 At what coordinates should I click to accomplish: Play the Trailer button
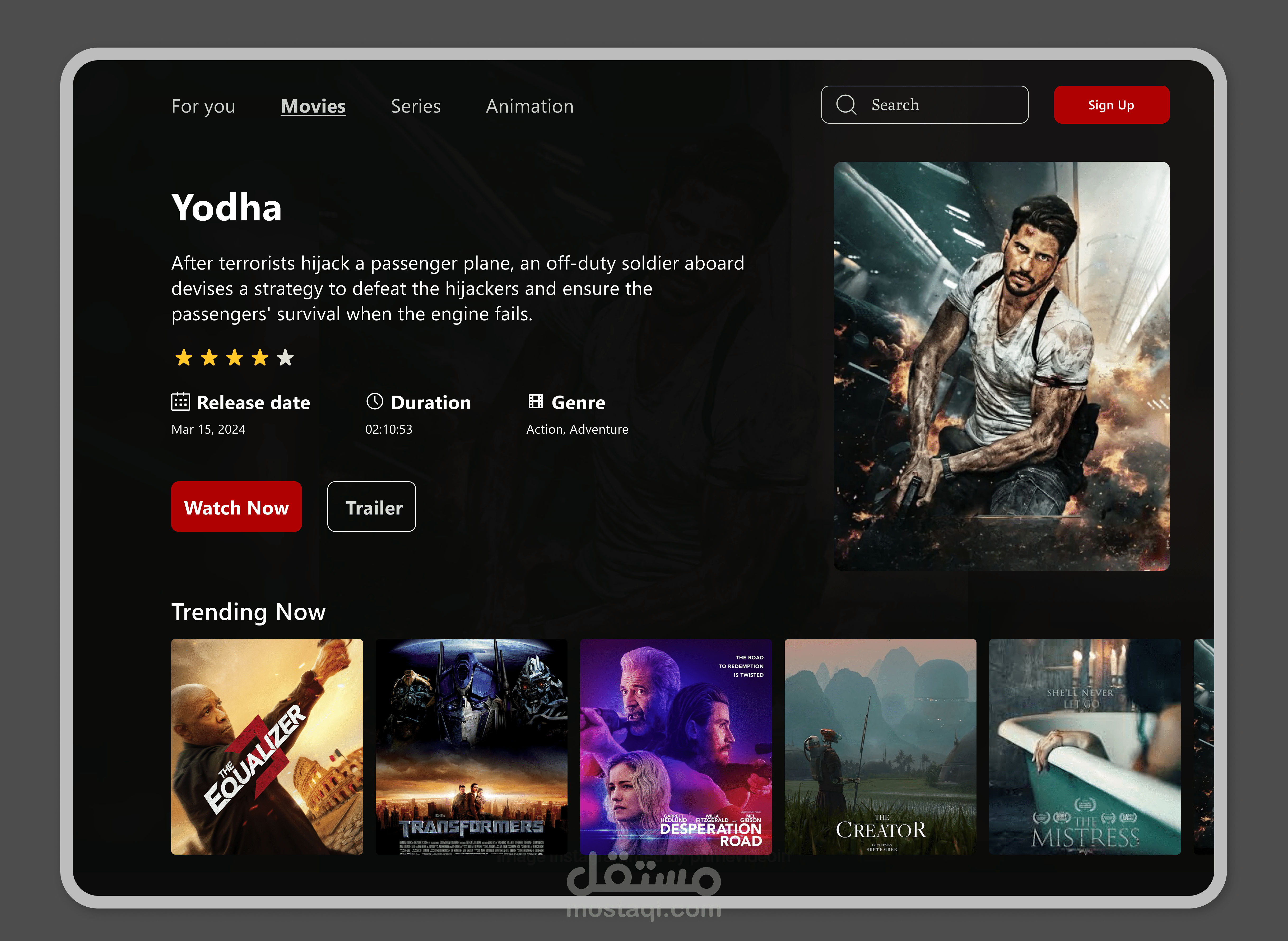372,507
